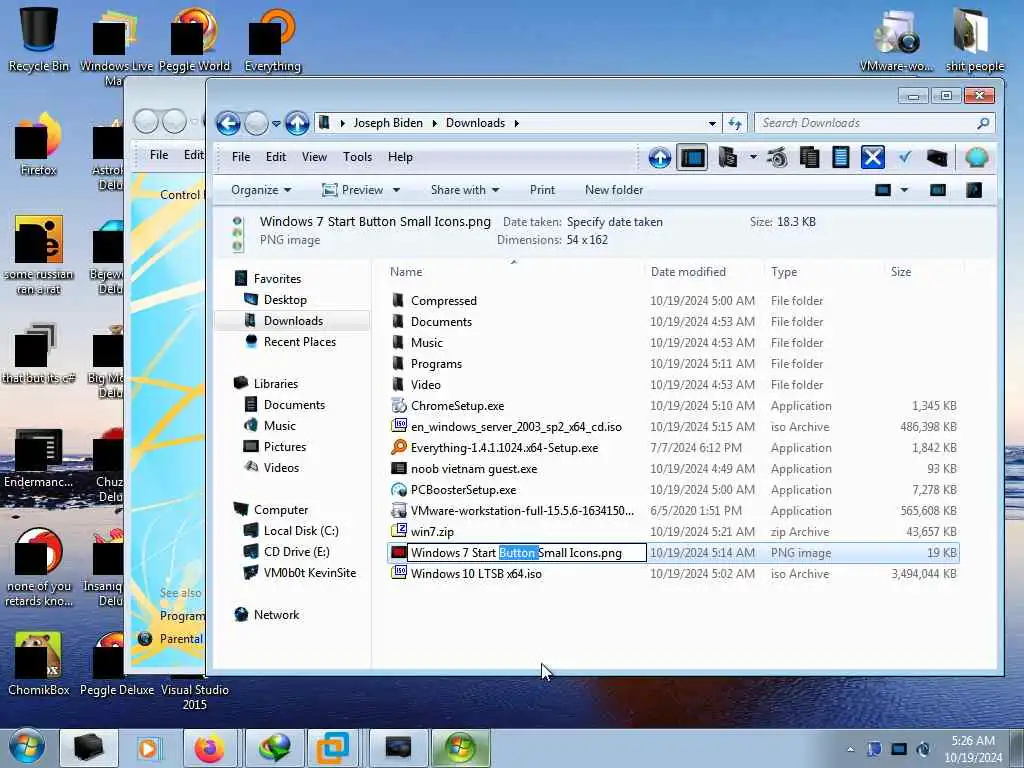The height and width of the screenshot is (768, 1024).
Task: Open the File menu in Downloads window
Action: (241, 157)
